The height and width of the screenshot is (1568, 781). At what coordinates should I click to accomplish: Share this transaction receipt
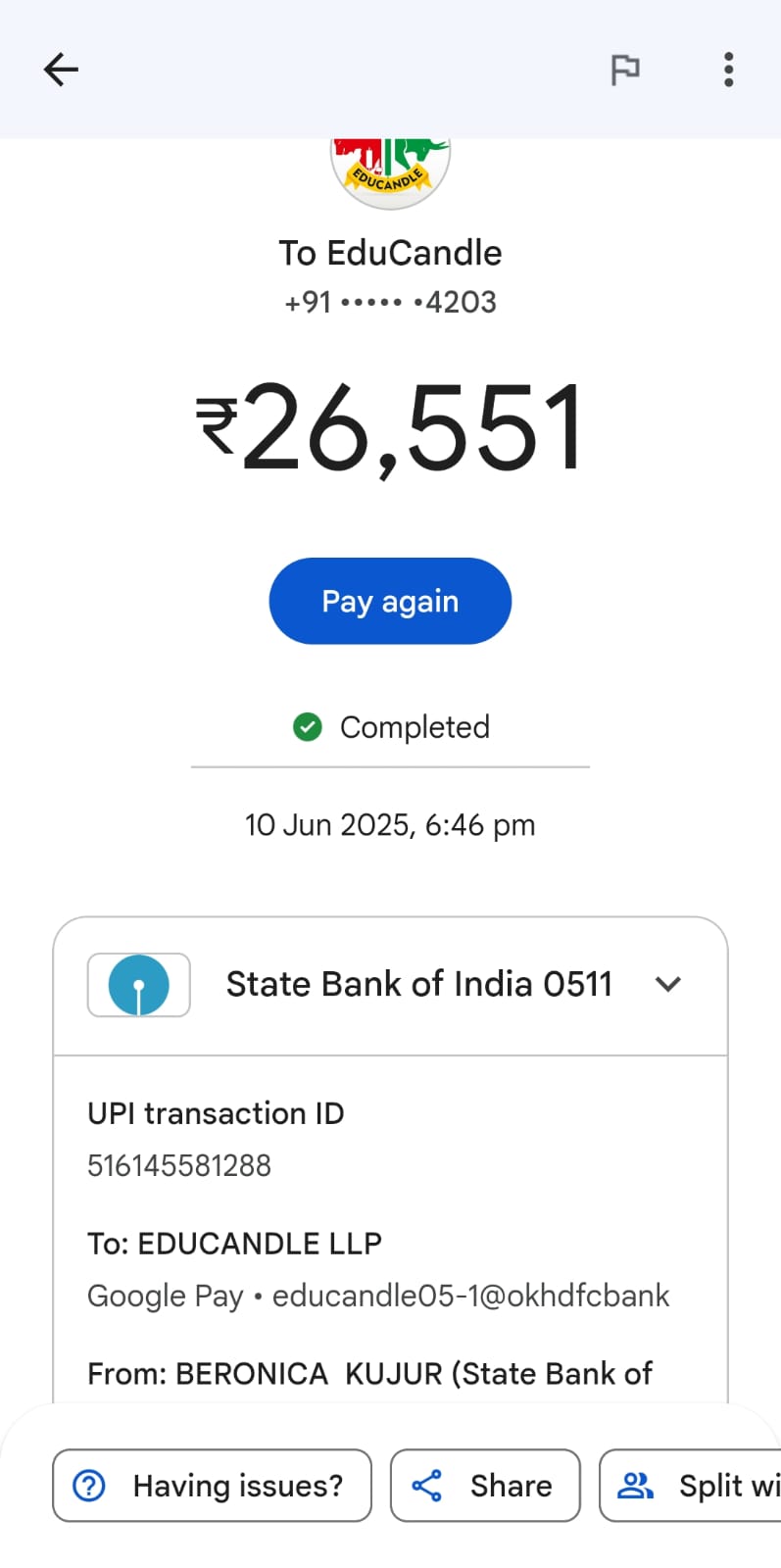(x=485, y=1486)
